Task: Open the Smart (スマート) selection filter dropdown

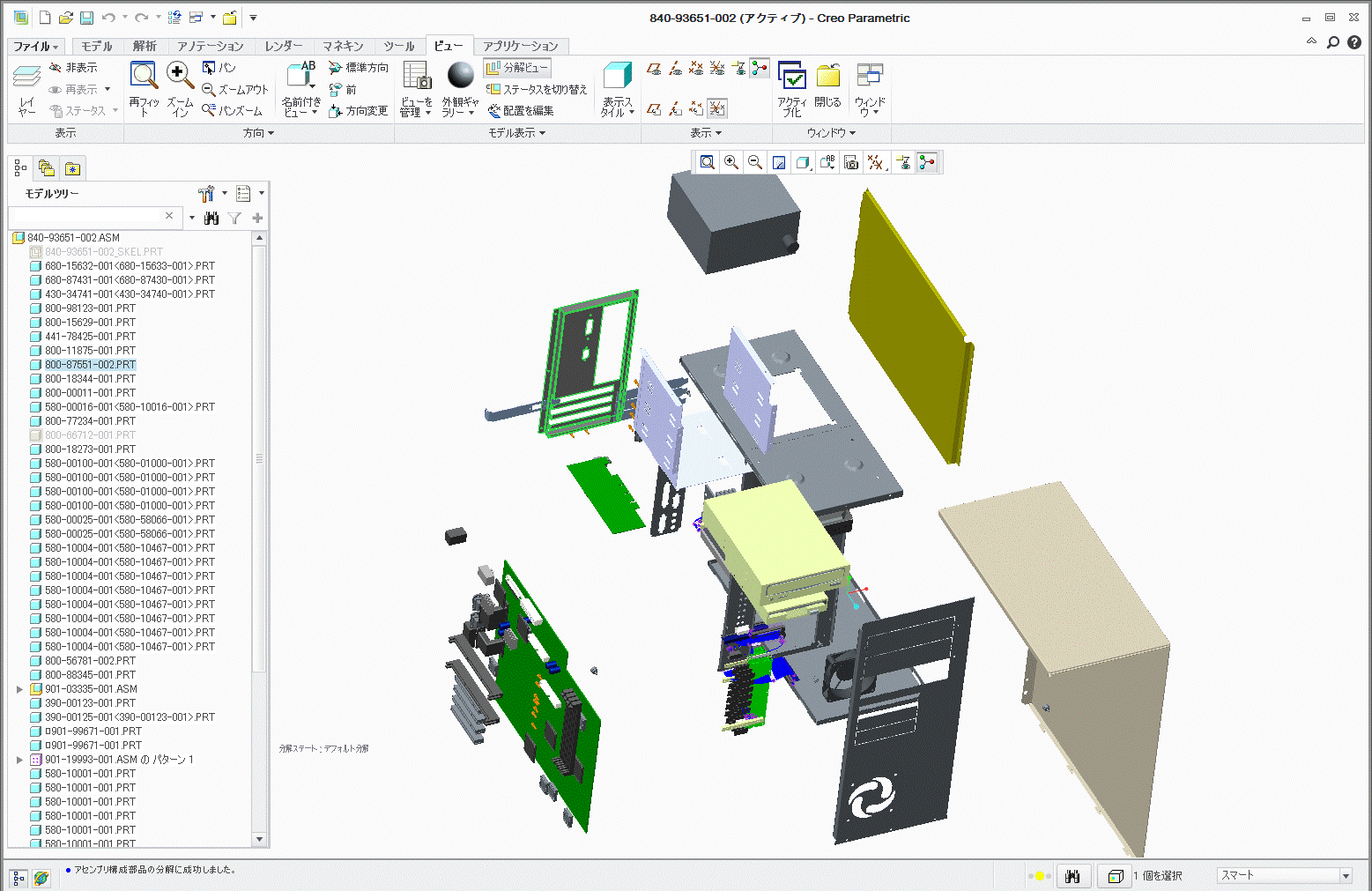Action: tap(1345, 876)
